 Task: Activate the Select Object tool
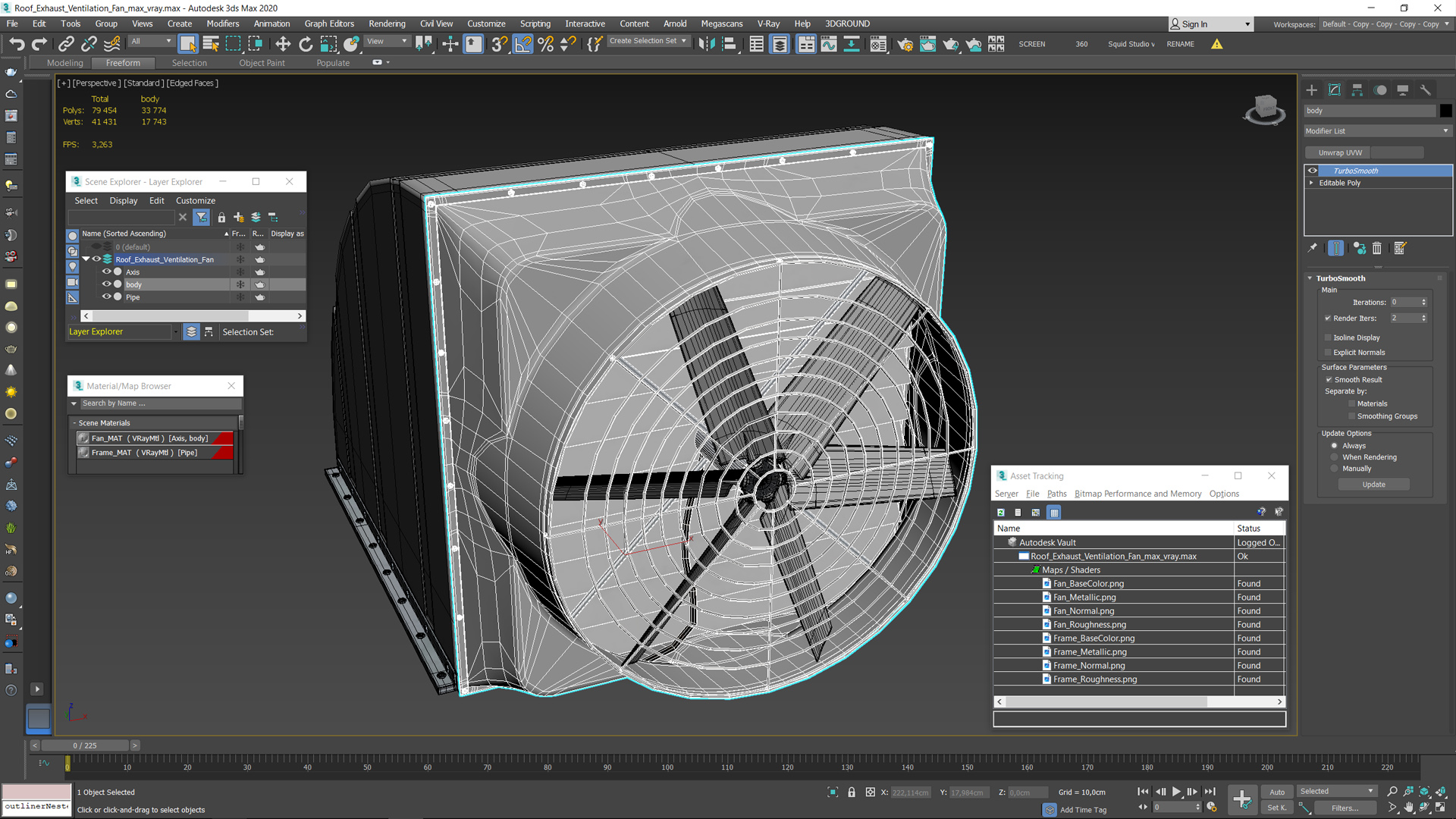pos(188,44)
